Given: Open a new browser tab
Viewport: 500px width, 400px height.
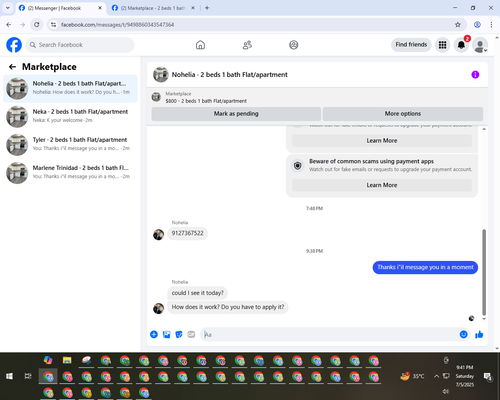Looking at the screenshot, I should pyautogui.click(x=207, y=8).
